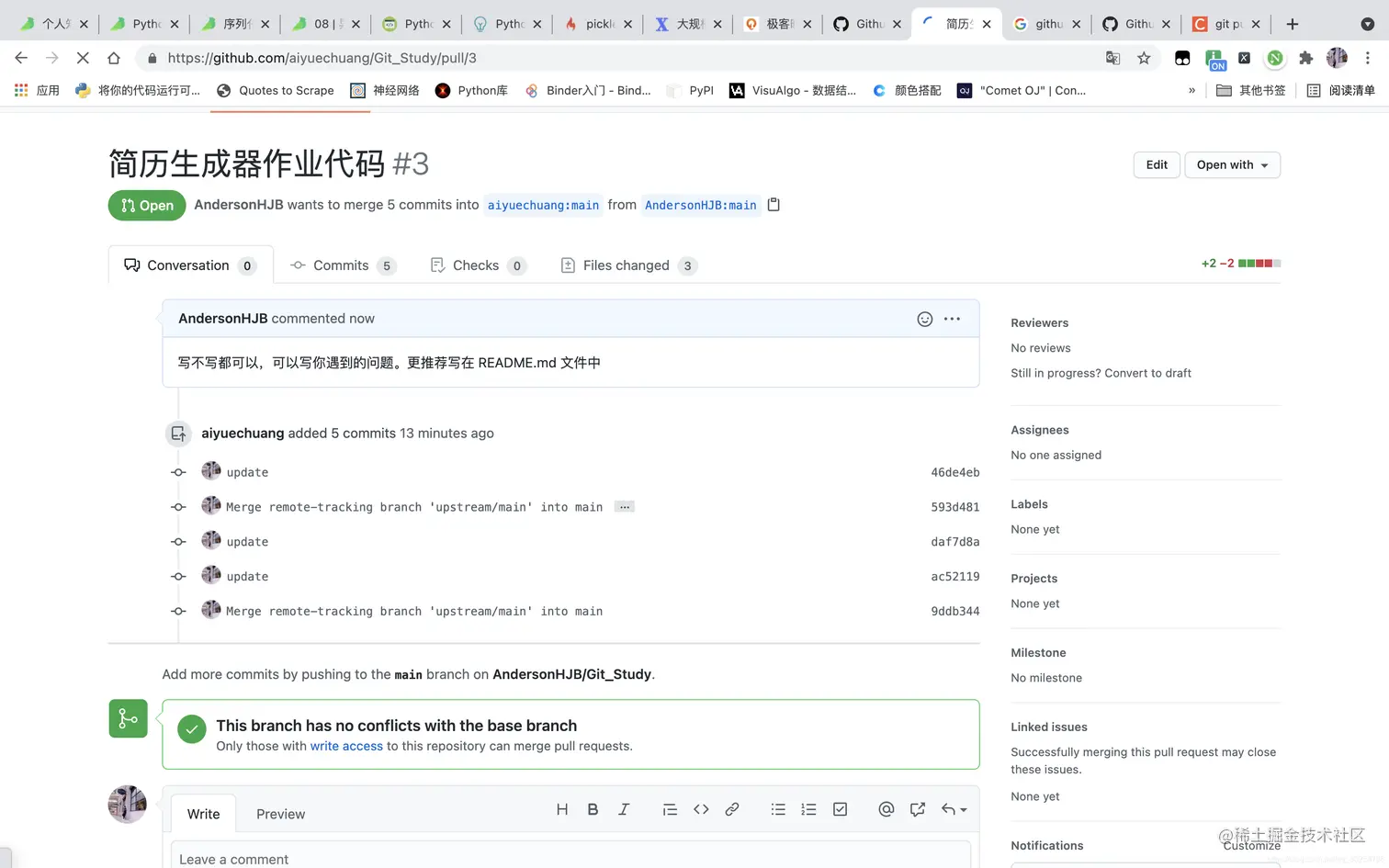Bookmark this page with the star icon

click(x=1144, y=58)
